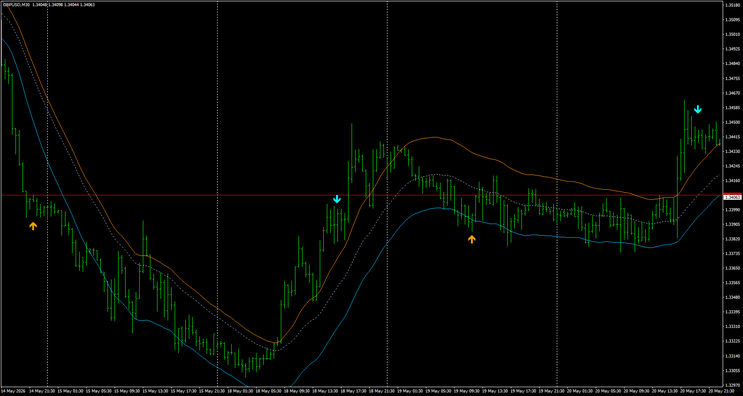Click the 1.35180 price scale label
The image size is (743, 396).
coord(732,5)
